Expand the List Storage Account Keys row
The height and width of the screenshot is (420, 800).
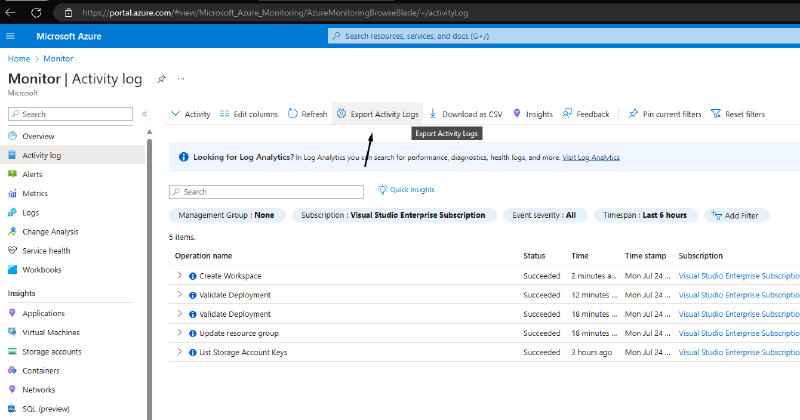(x=179, y=352)
